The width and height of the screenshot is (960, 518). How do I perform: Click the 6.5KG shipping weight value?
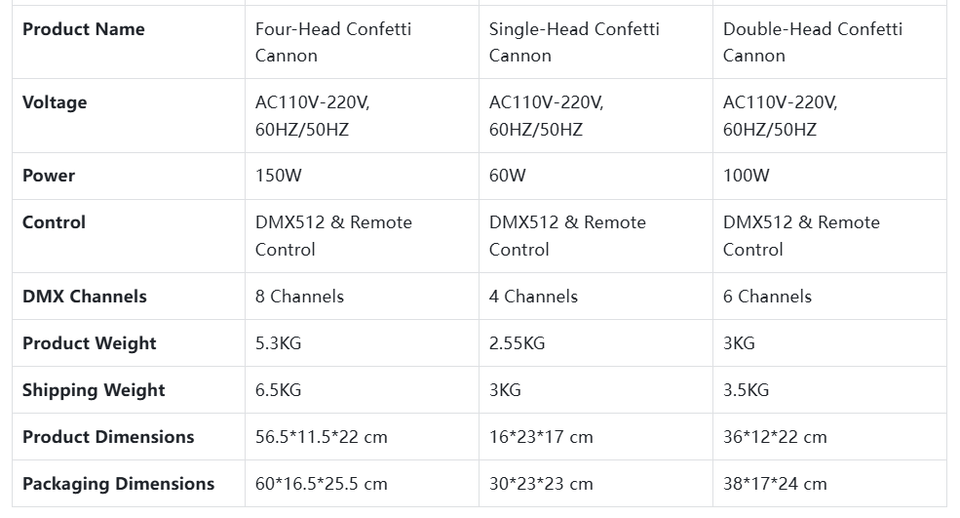(x=278, y=390)
